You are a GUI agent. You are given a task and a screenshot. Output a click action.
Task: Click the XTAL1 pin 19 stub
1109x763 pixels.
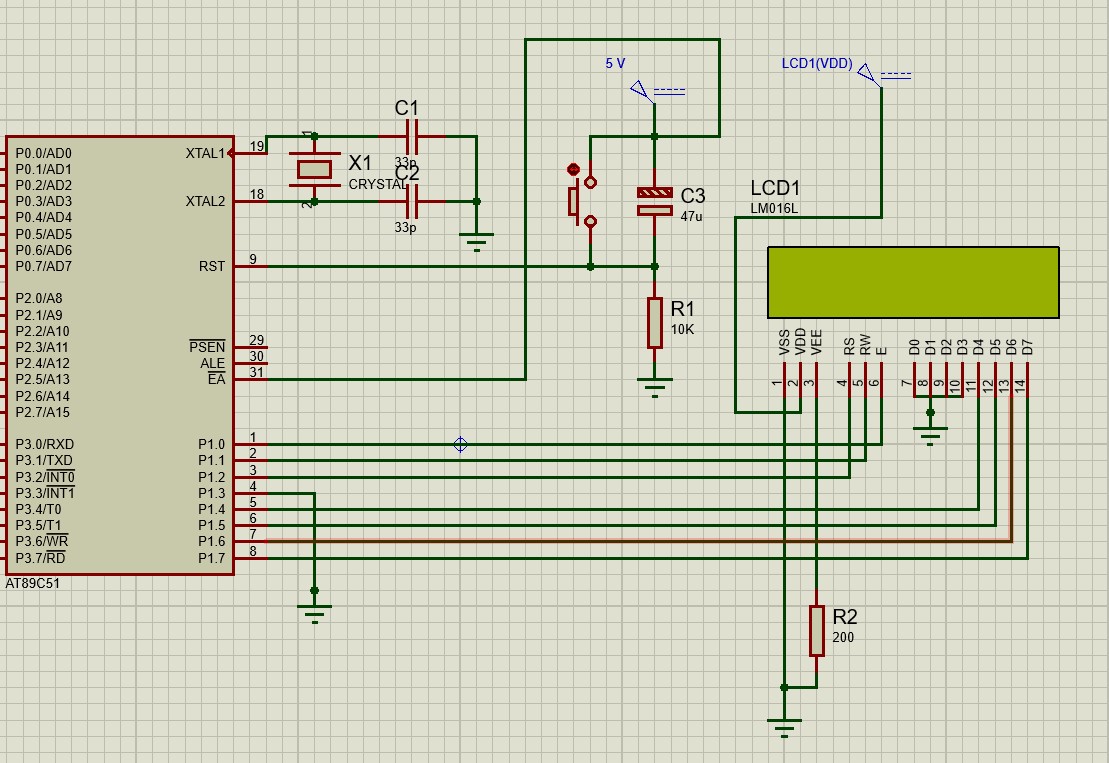tap(251, 153)
